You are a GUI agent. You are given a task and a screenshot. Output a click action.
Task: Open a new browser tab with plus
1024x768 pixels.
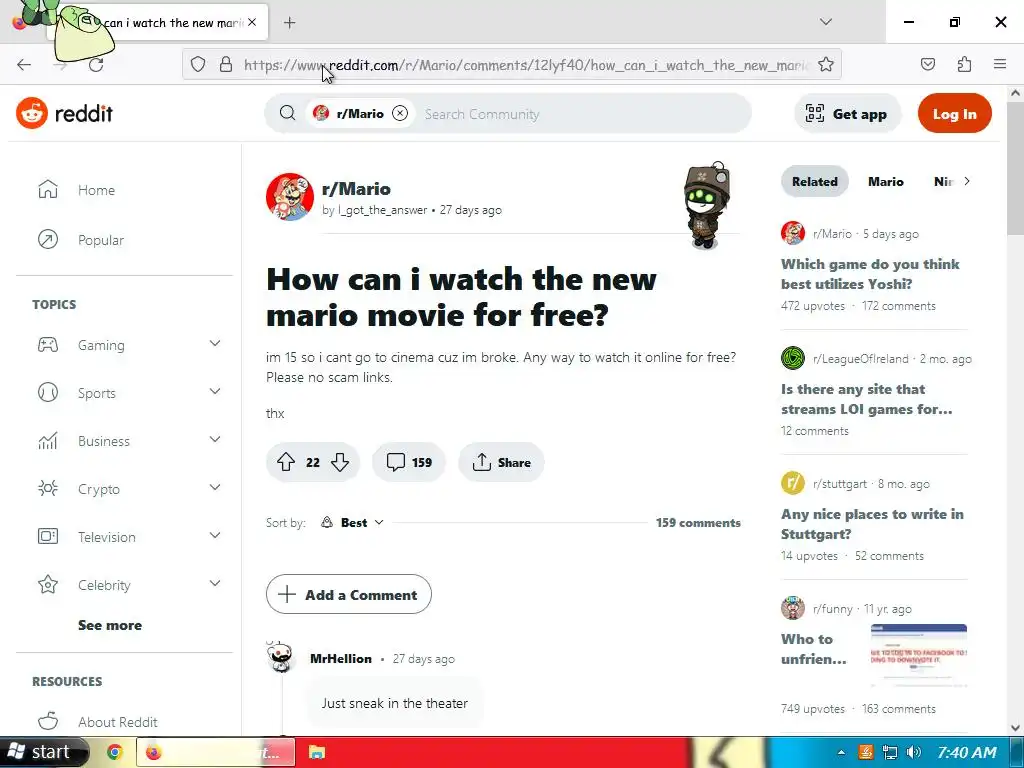click(x=289, y=23)
